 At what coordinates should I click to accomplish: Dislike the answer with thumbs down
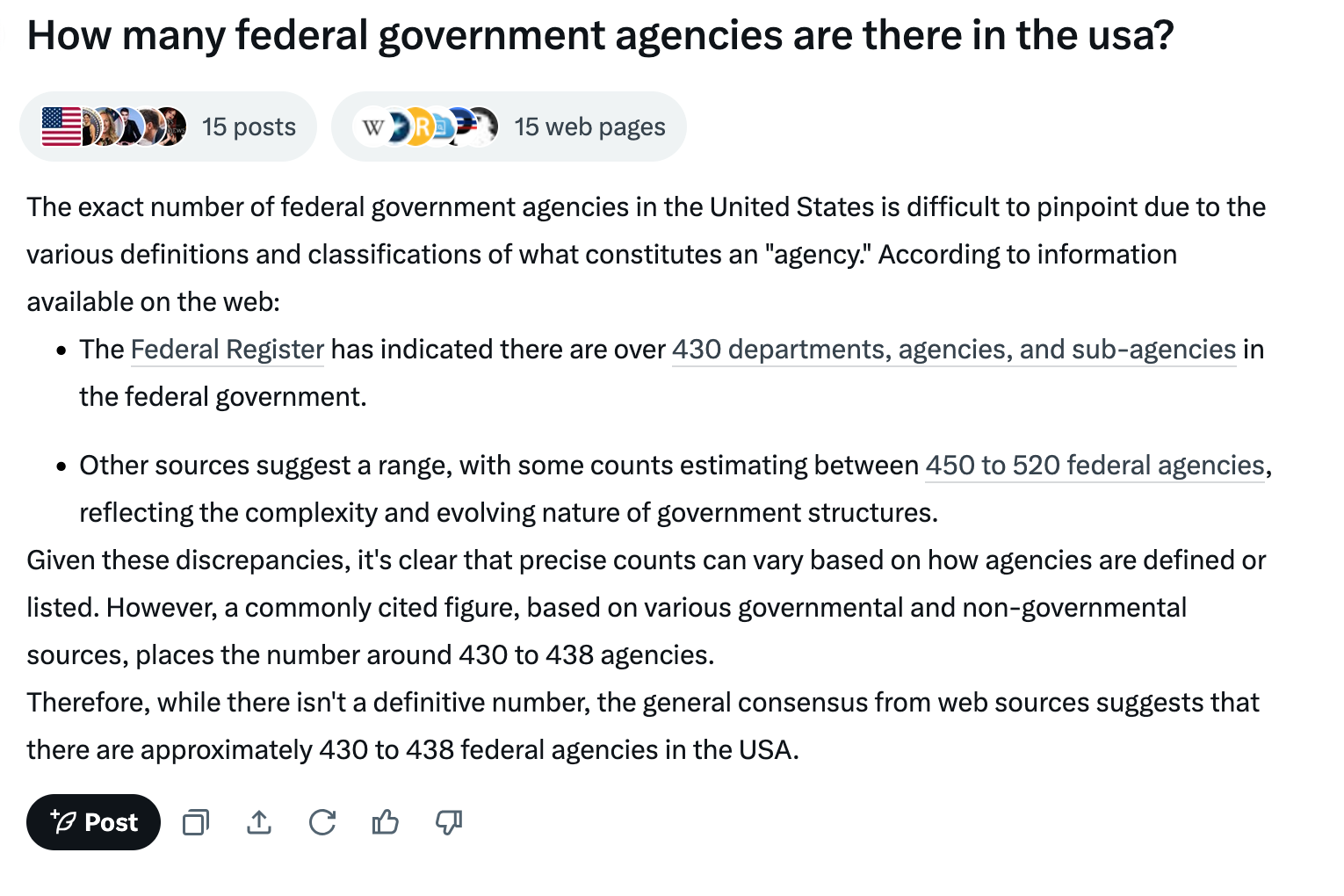point(449,822)
